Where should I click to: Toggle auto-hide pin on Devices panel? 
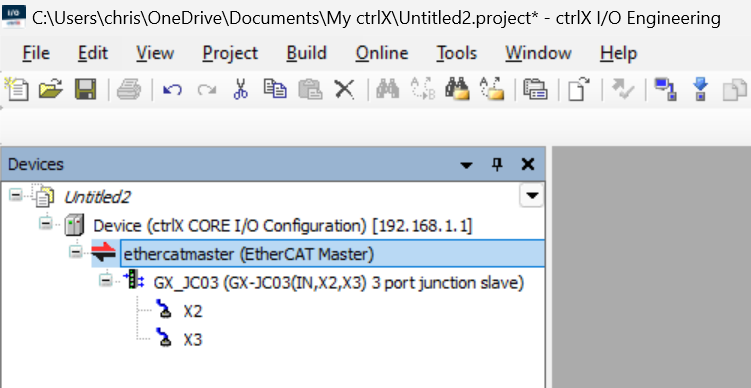coord(497,165)
